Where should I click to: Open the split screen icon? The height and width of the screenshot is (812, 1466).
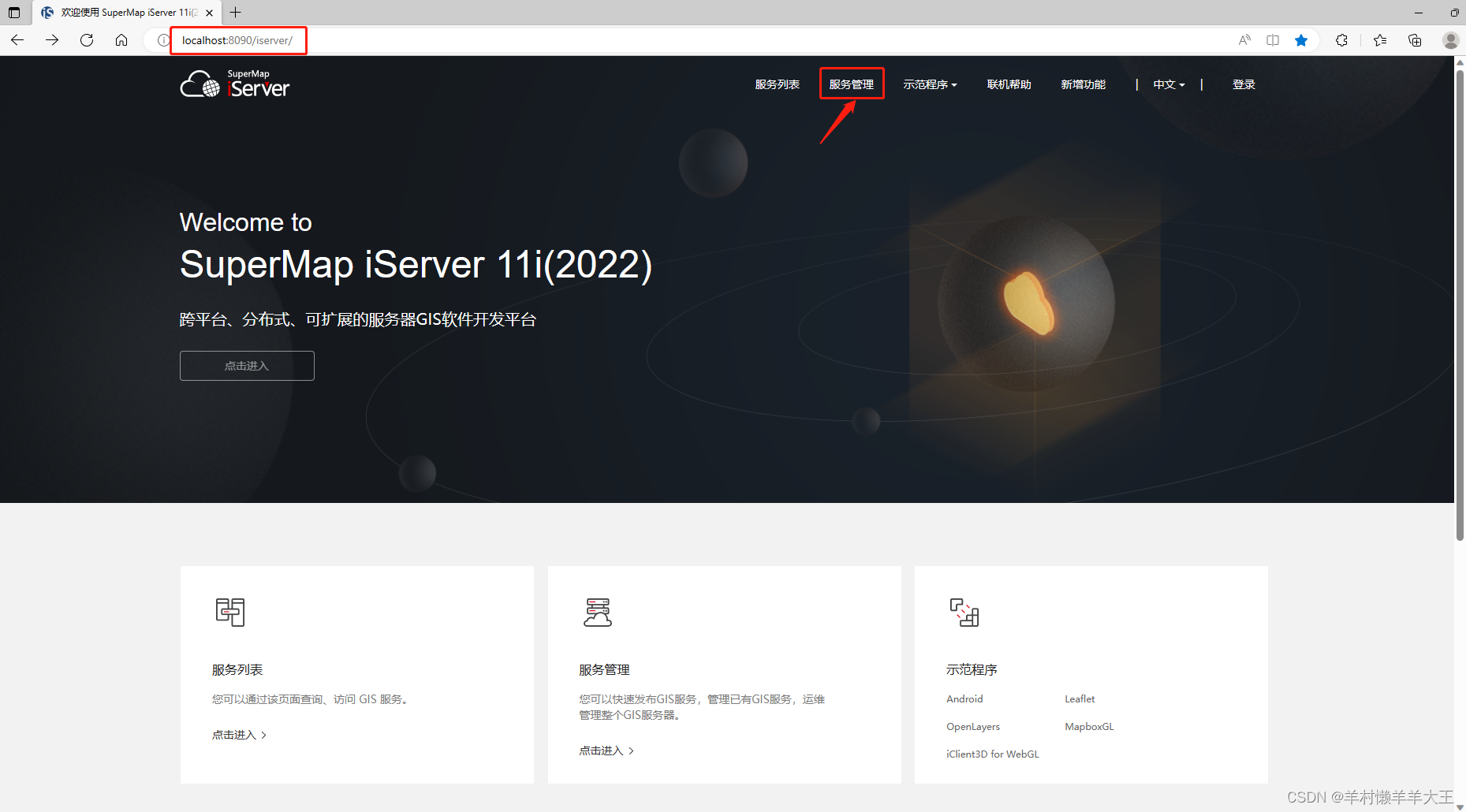(x=1272, y=40)
